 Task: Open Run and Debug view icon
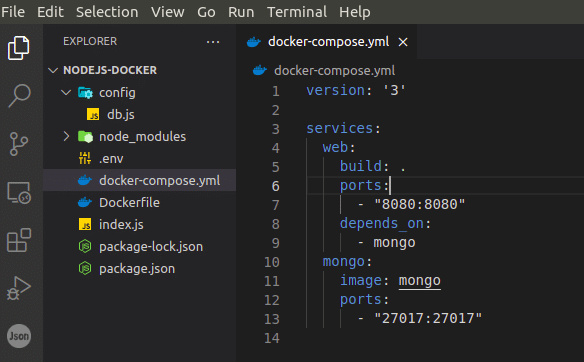tap(19, 288)
